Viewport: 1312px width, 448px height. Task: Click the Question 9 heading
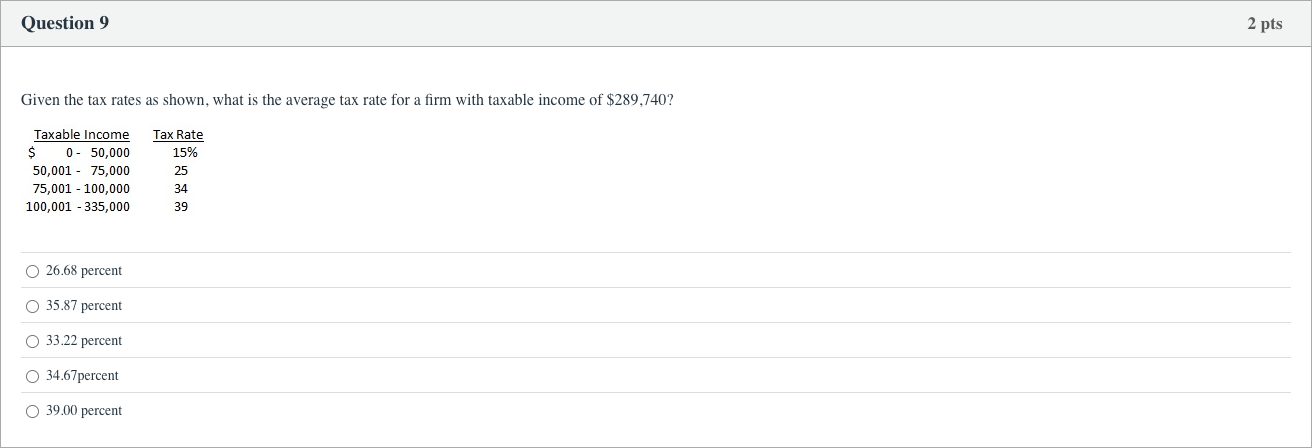click(x=65, y=23)
